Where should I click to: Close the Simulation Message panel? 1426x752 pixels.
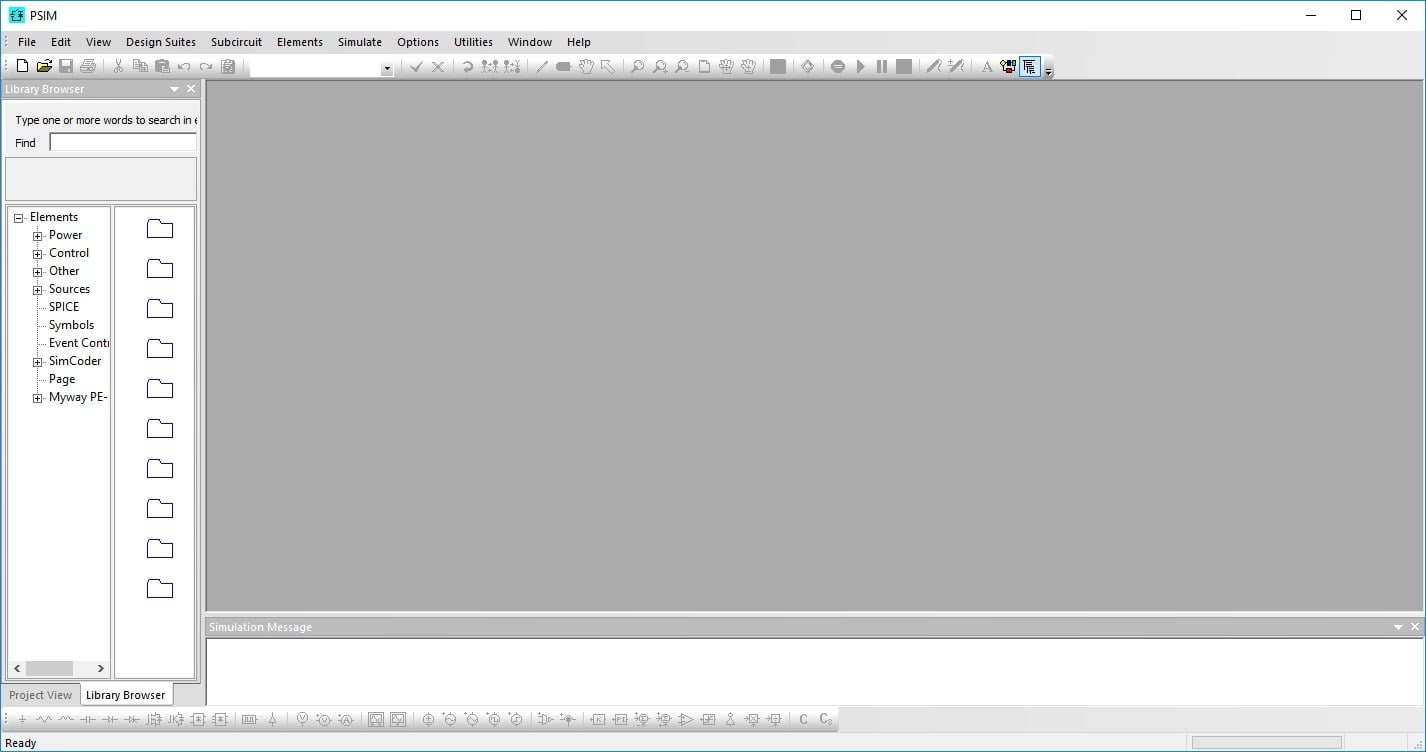pyautogui.click(x=1415, y=627)
